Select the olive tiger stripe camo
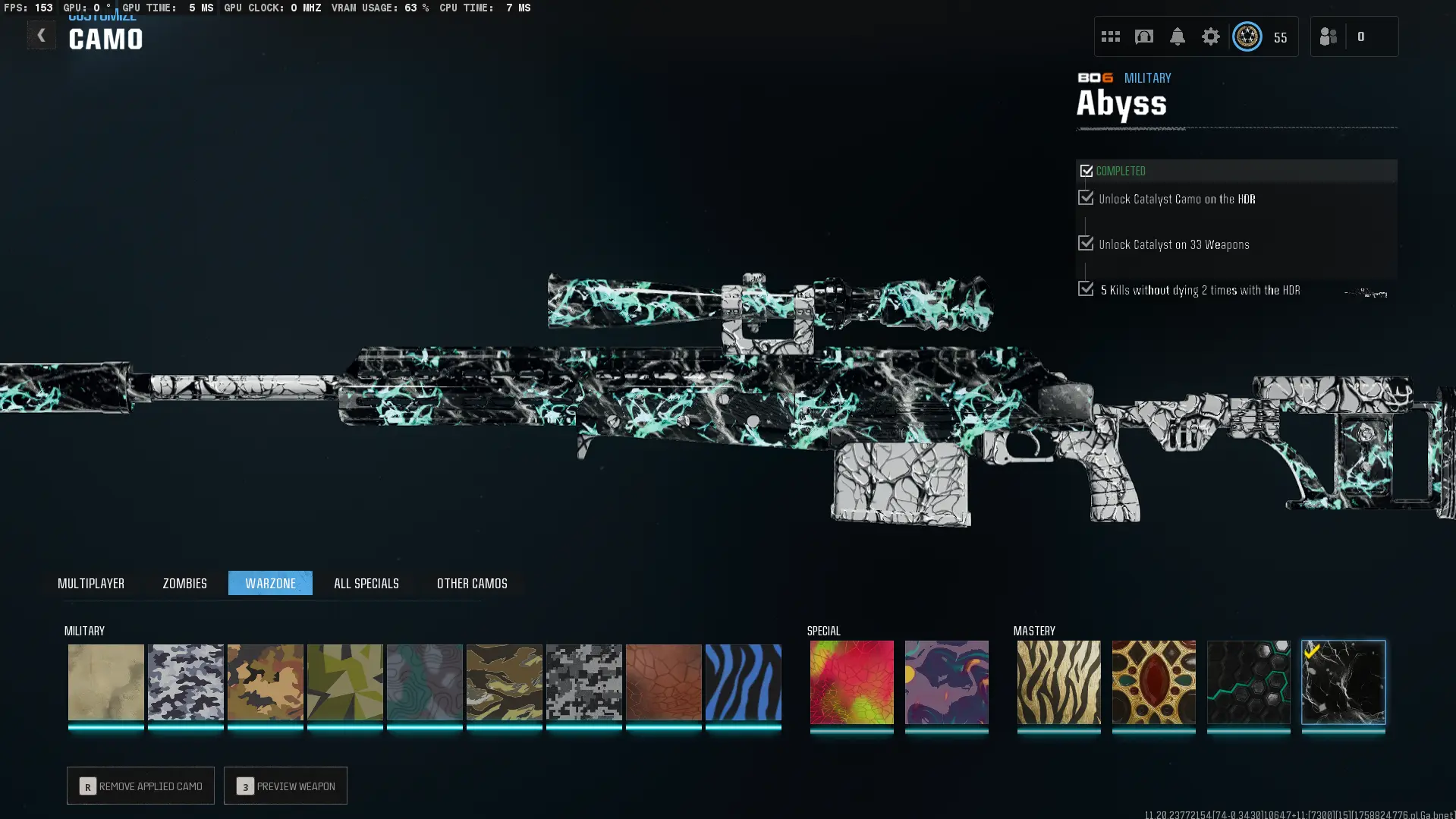Screen dimensions: 1456x819 click(x=505, y=682)
